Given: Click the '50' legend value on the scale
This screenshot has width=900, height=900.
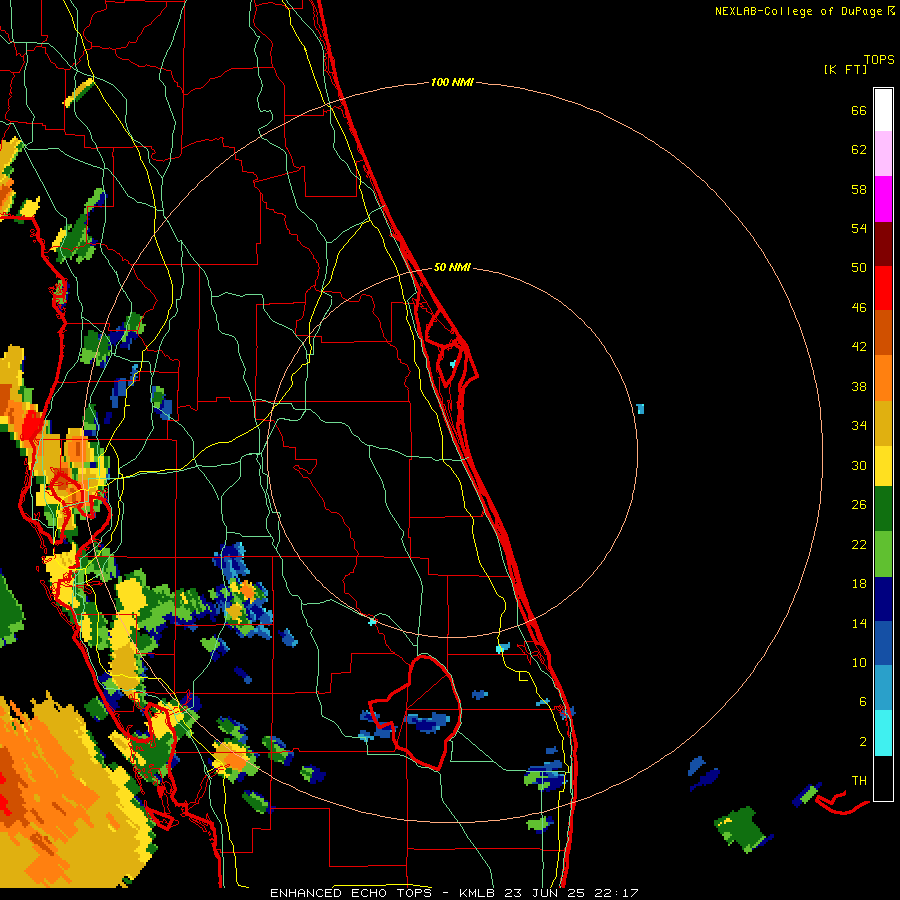Looking at the screenshot, I should coord(859,268).
